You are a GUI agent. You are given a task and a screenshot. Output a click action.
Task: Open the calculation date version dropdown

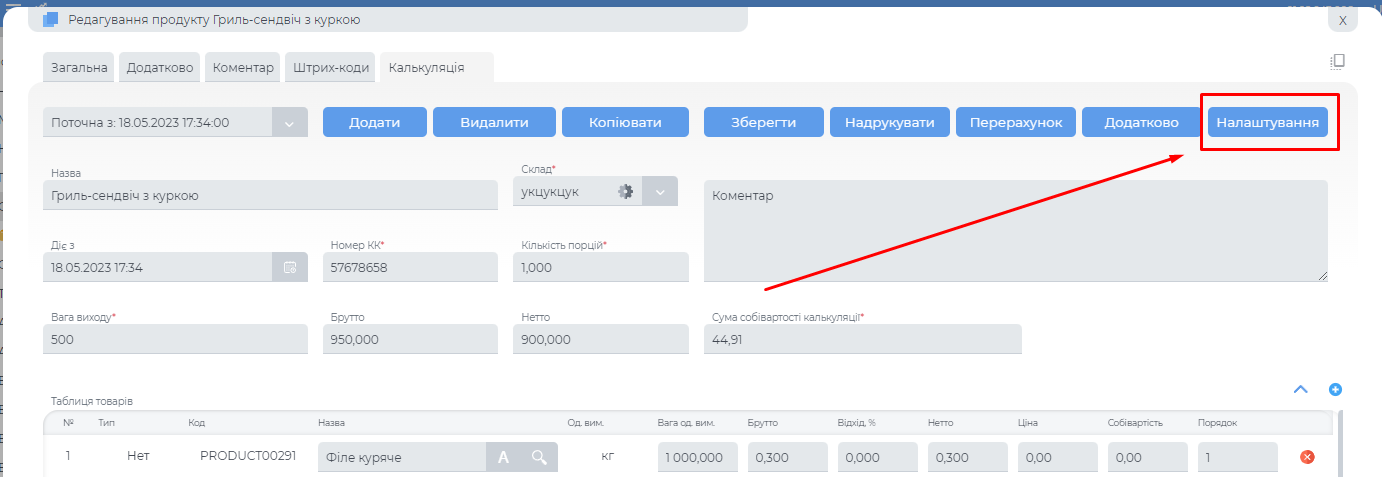(x=289, y=123)
